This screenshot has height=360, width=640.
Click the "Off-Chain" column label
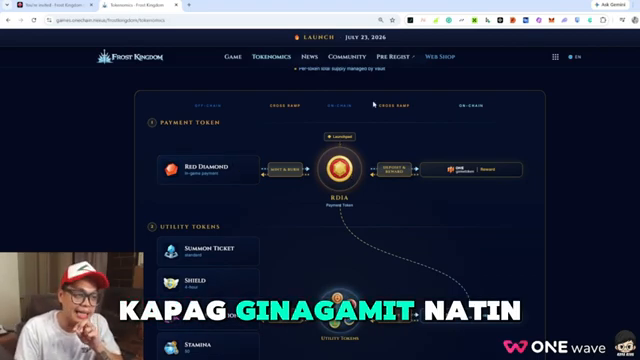[x=208, y=106]
